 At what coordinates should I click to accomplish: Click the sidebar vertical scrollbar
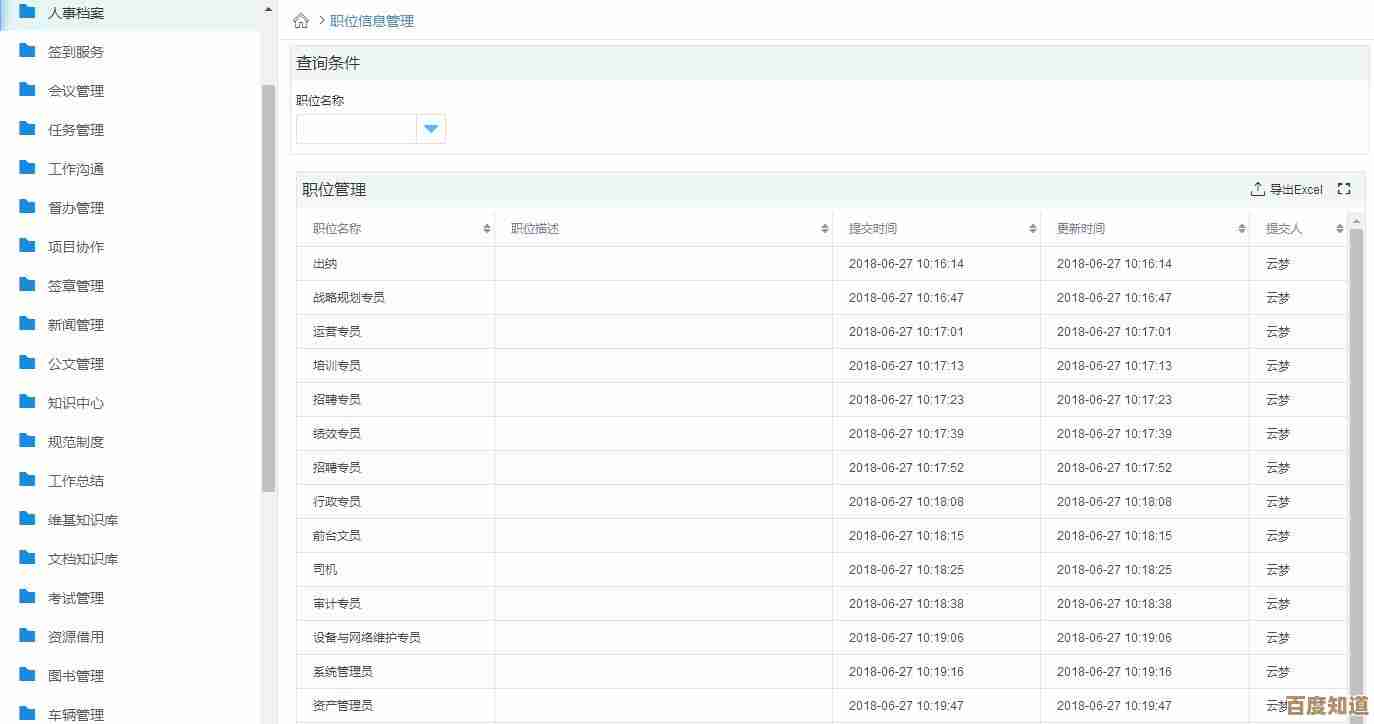pyautogui.click(x=268, y=288)
